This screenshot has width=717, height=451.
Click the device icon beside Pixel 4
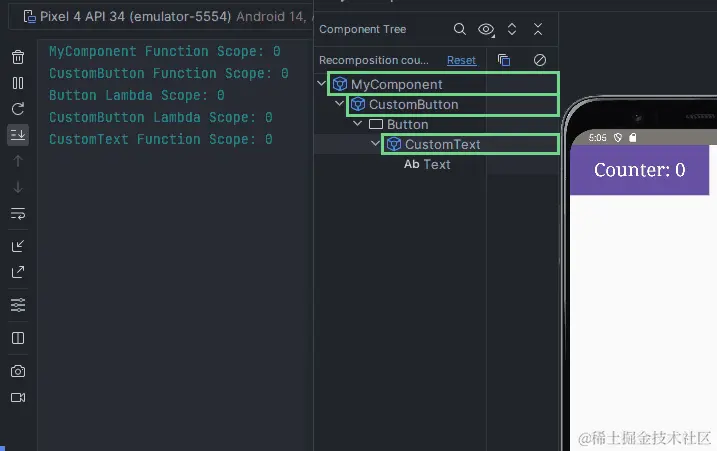coord(30,17)
